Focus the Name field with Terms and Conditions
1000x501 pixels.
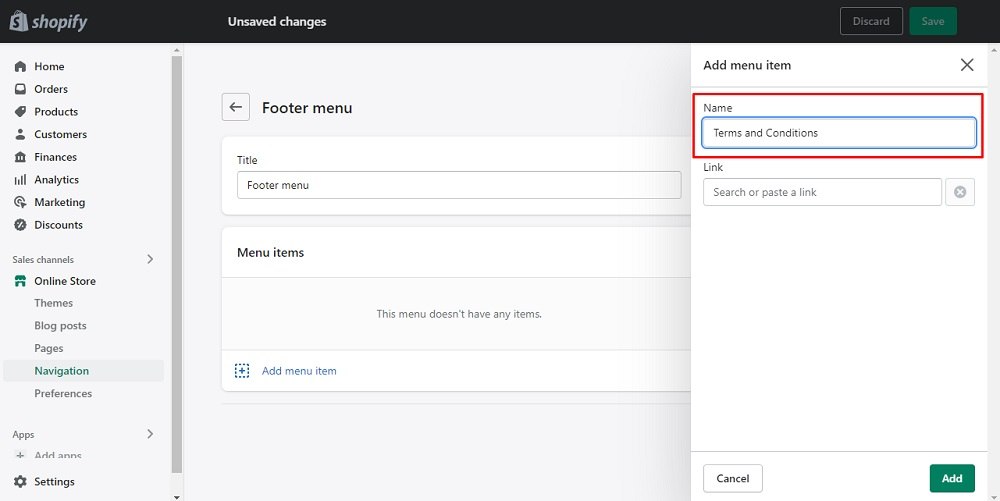point(839,133)
